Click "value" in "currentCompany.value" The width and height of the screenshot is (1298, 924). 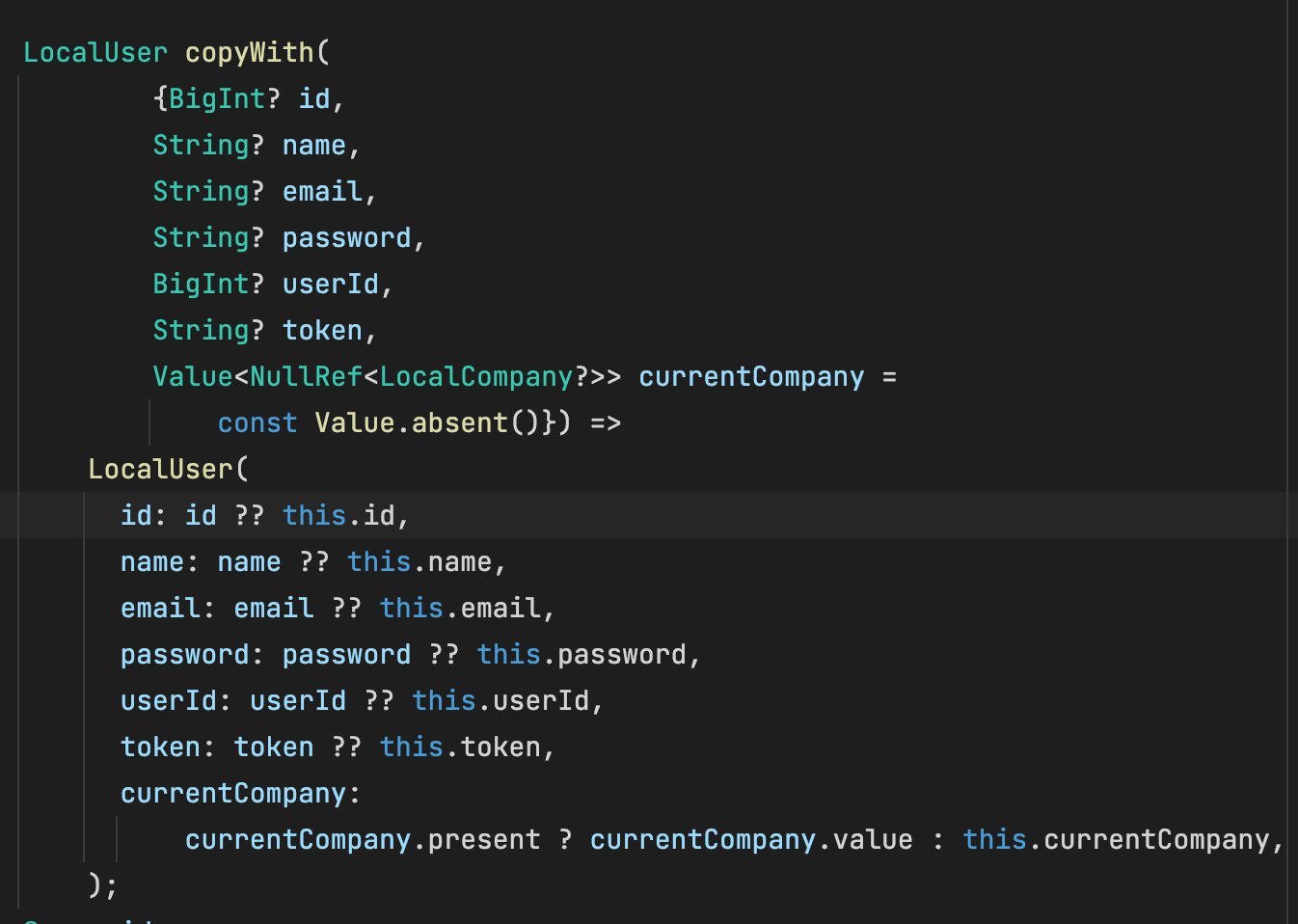pos(873,839)
